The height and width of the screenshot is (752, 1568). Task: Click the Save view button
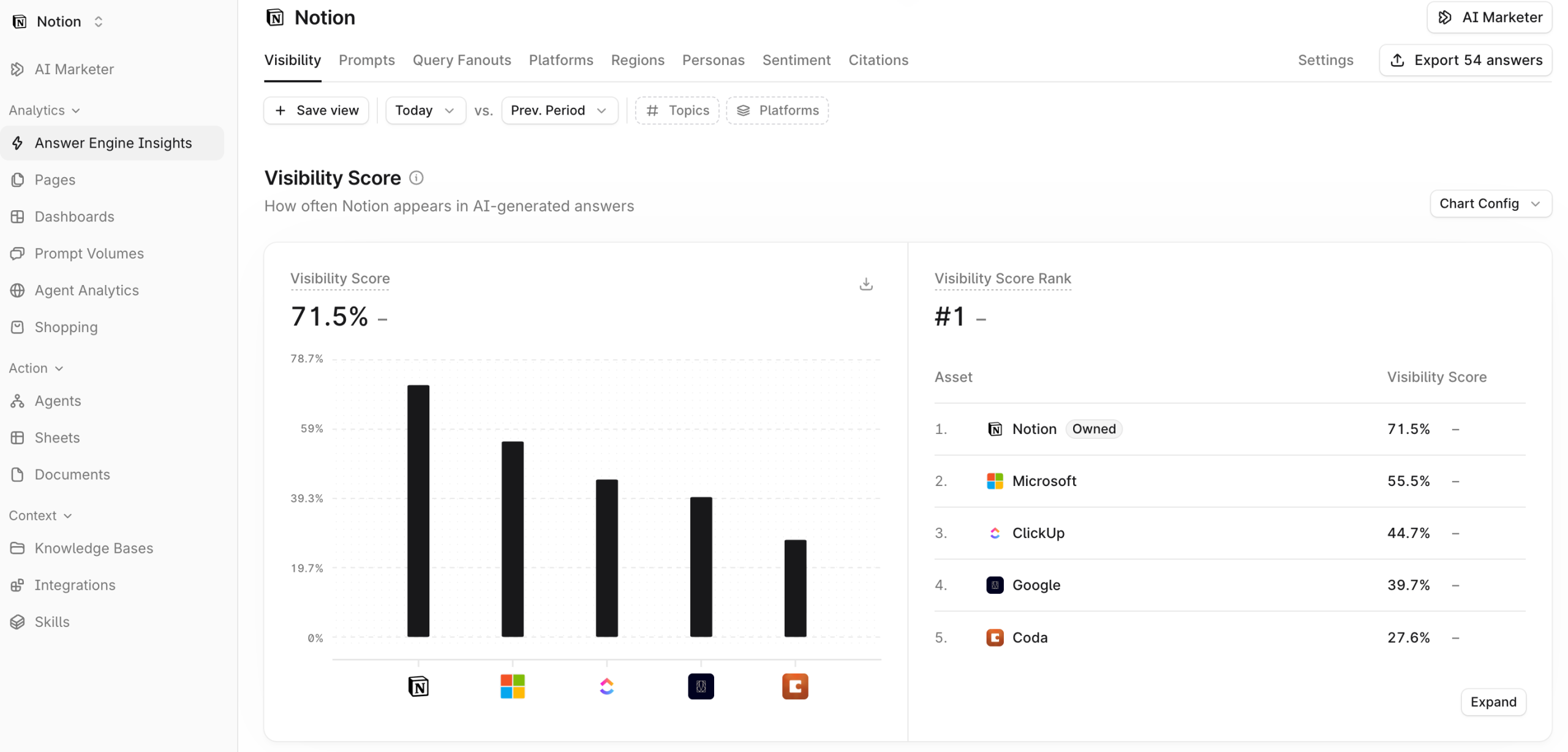point(316,110)
